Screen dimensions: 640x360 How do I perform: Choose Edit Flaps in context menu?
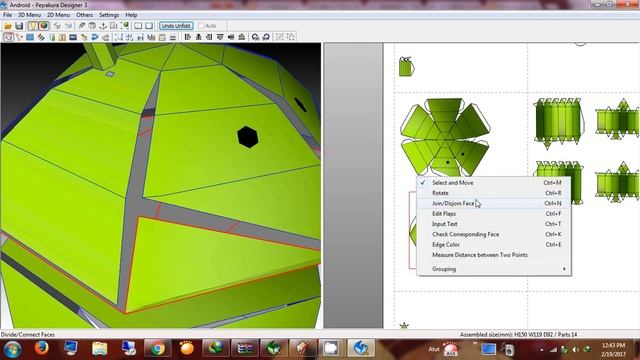tap(493, 213)
